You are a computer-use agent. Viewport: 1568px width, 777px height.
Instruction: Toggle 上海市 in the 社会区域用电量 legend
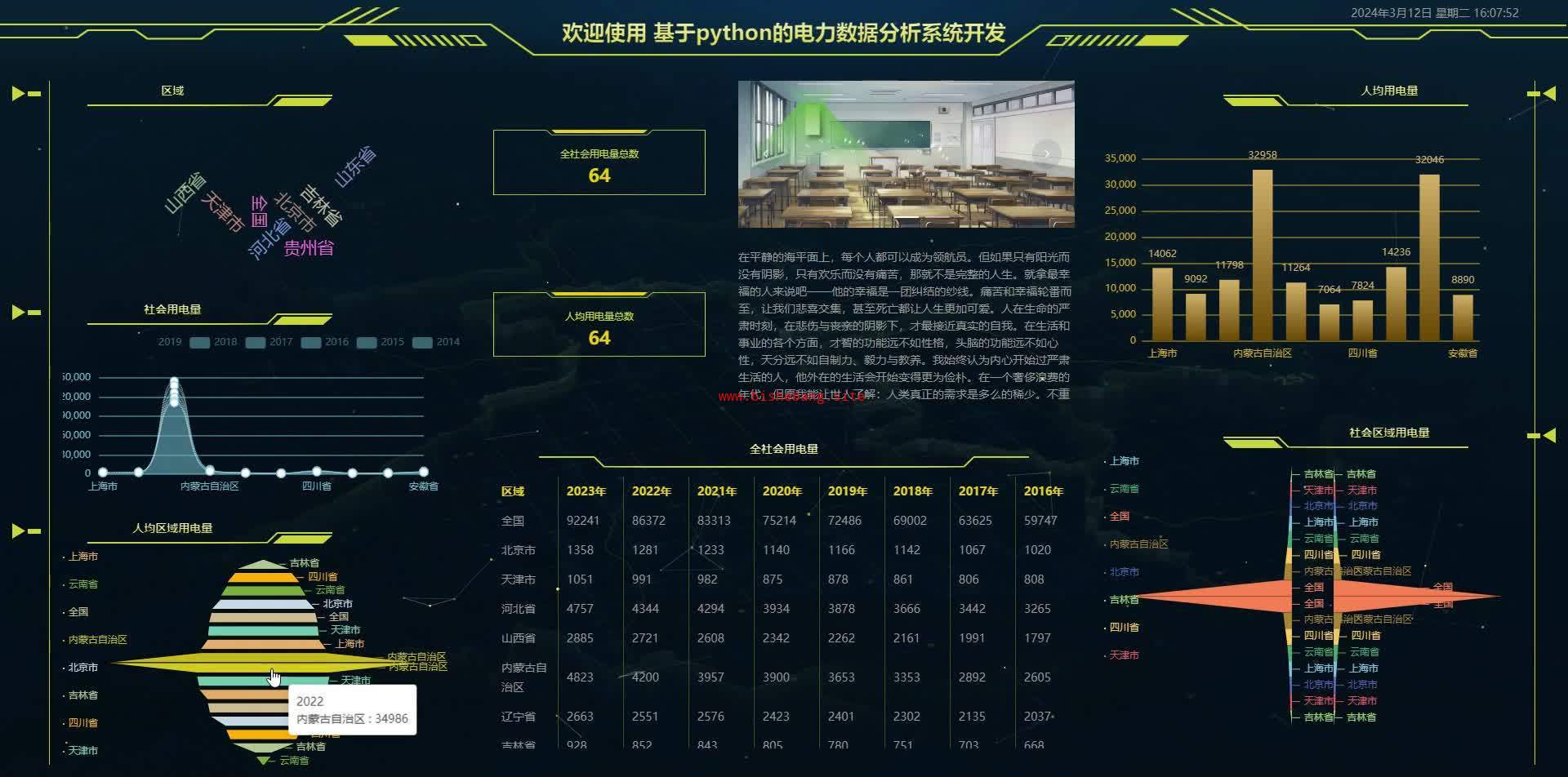[1122, 461]
